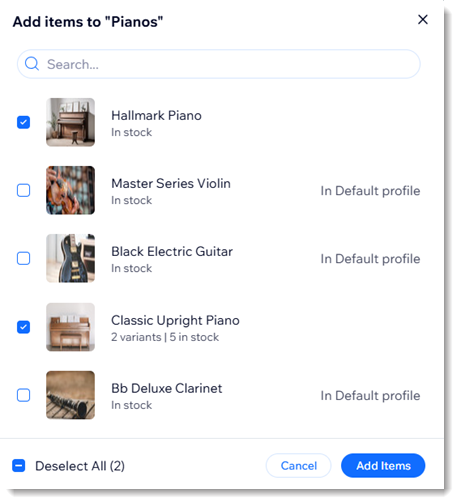Click the Hallmark Piano thumbnail
459x504 pixels.
(x=70, y=122)
